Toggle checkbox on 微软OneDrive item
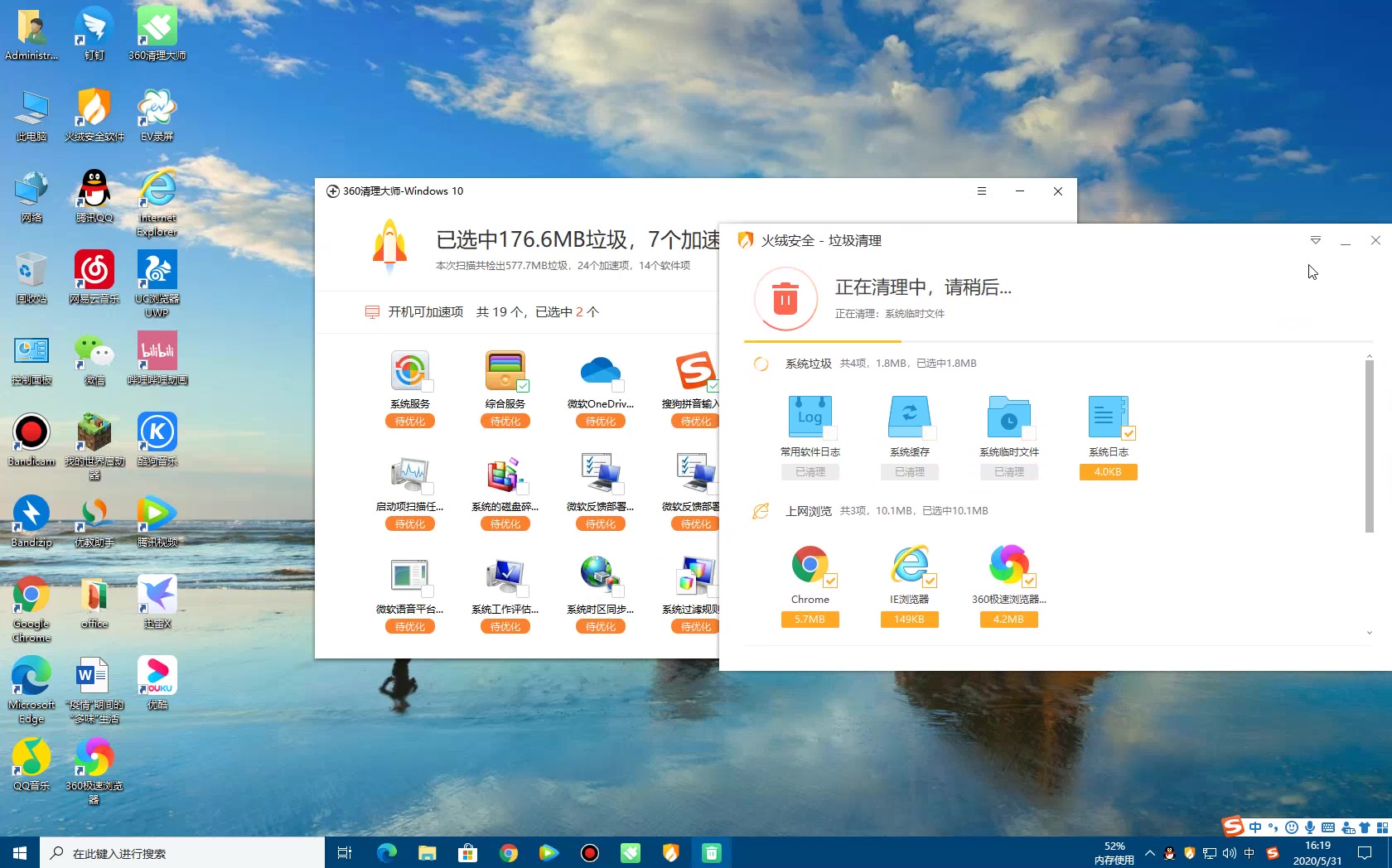1392x868 pixels. [618, 386]
